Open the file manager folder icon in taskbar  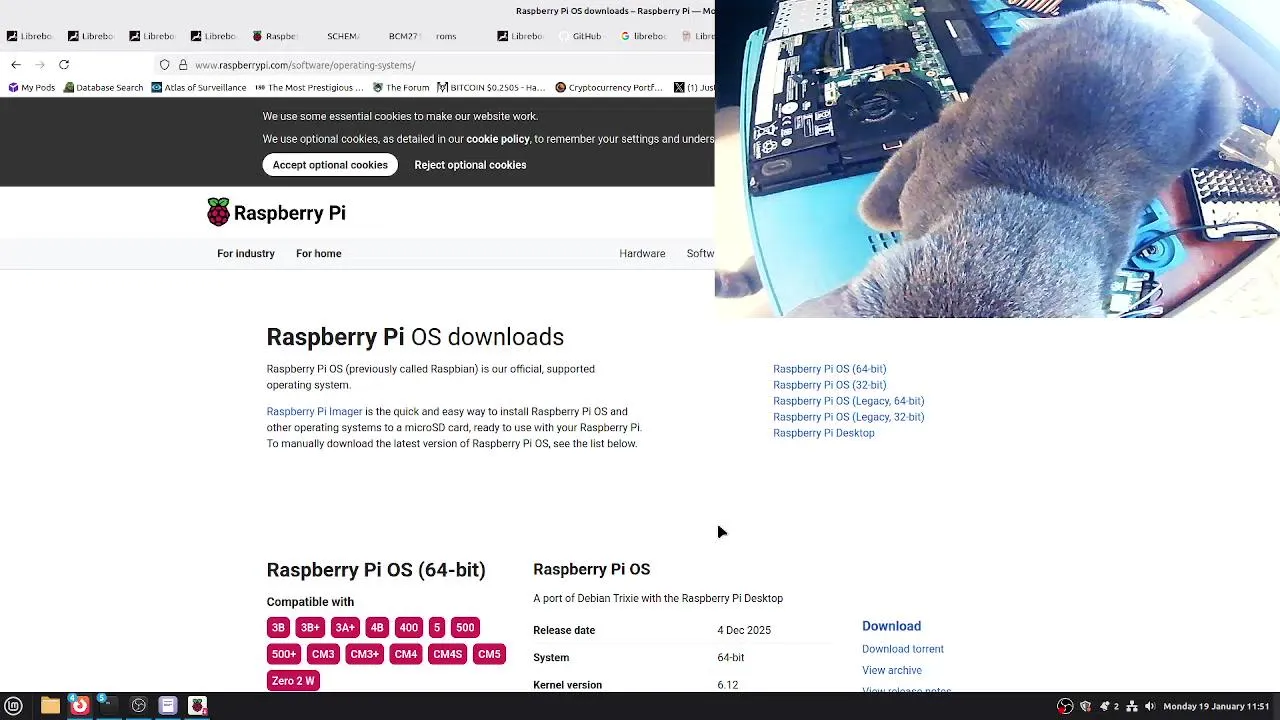50,706
